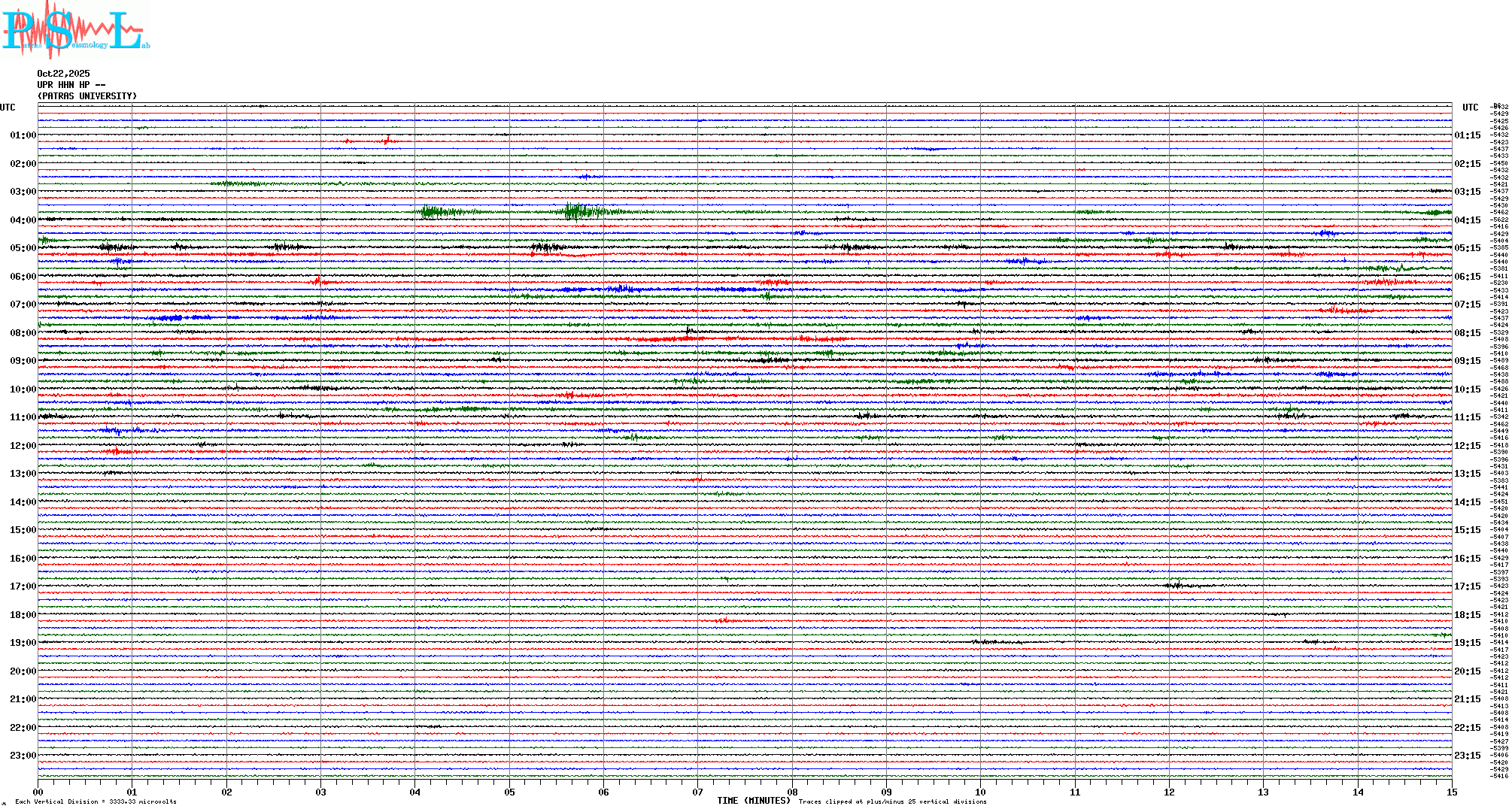Select the 19:15 time marker on right

pyautogui.click(x=1467, y=643)
